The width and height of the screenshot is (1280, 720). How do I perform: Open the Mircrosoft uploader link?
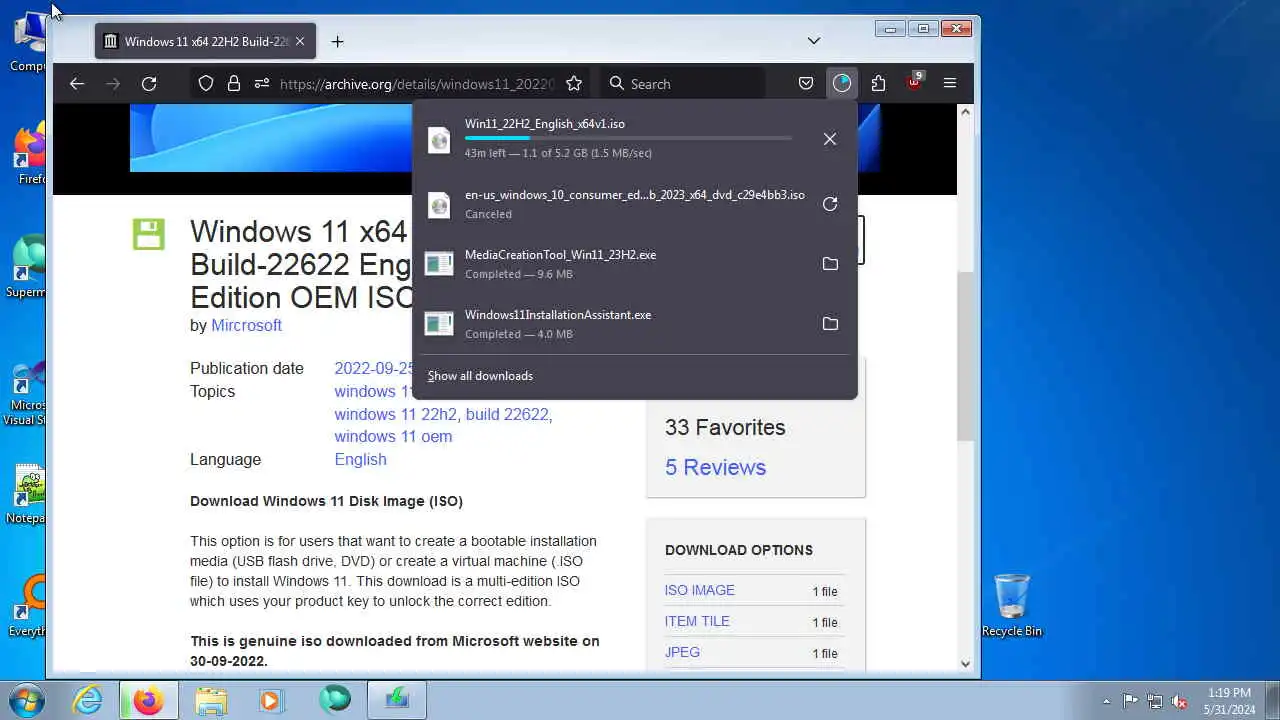(246, 325)
